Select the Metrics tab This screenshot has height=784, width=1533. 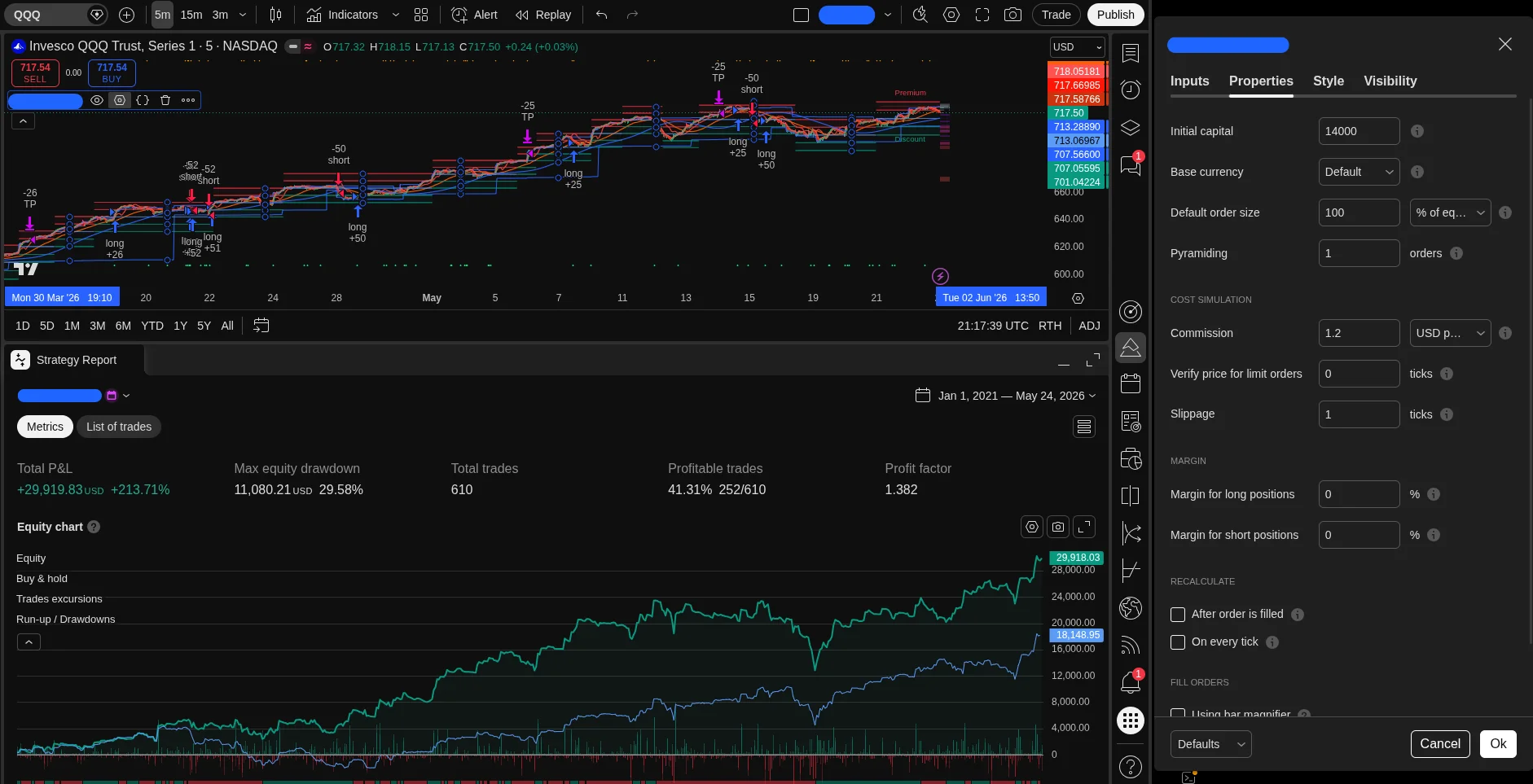[45, 427]
